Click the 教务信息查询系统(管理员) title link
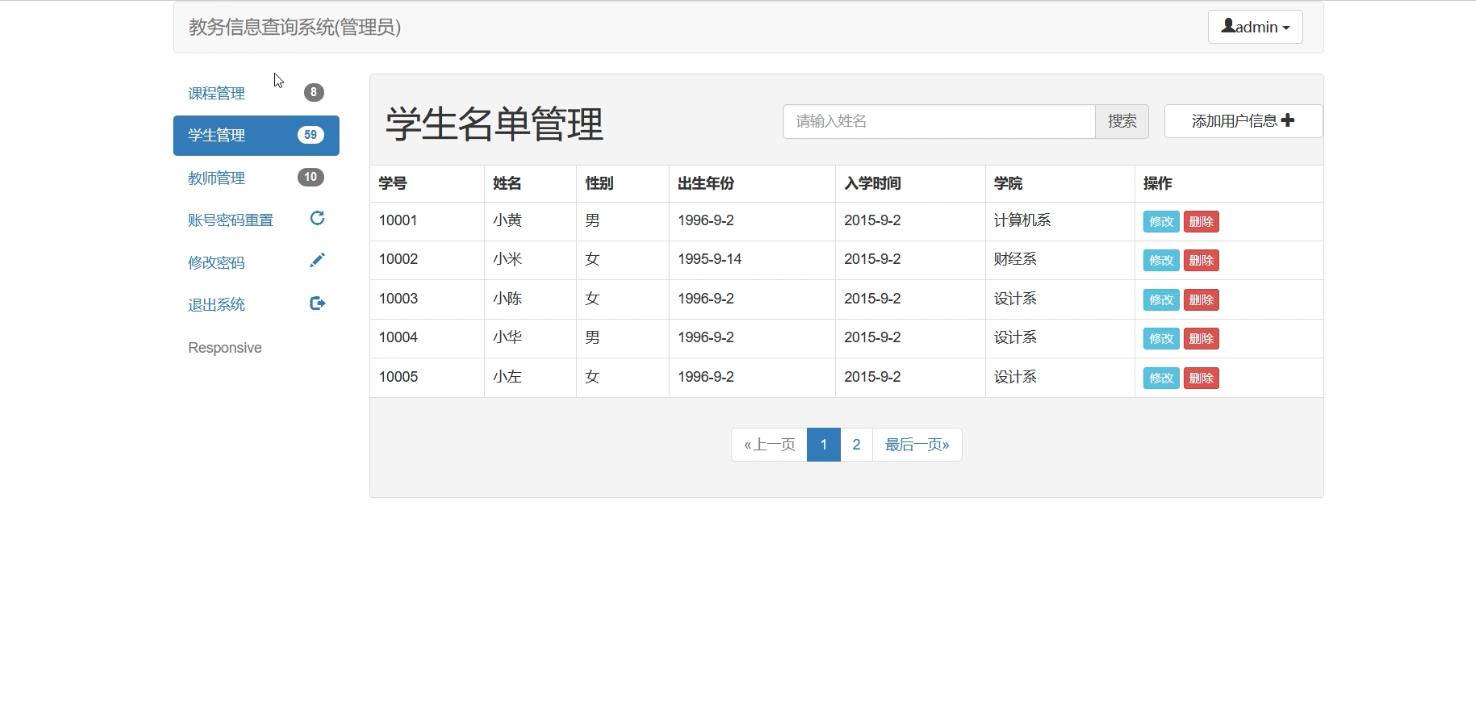Image resolution: width=1476 pixels, height=708 pixels. [x=295, y=27]
